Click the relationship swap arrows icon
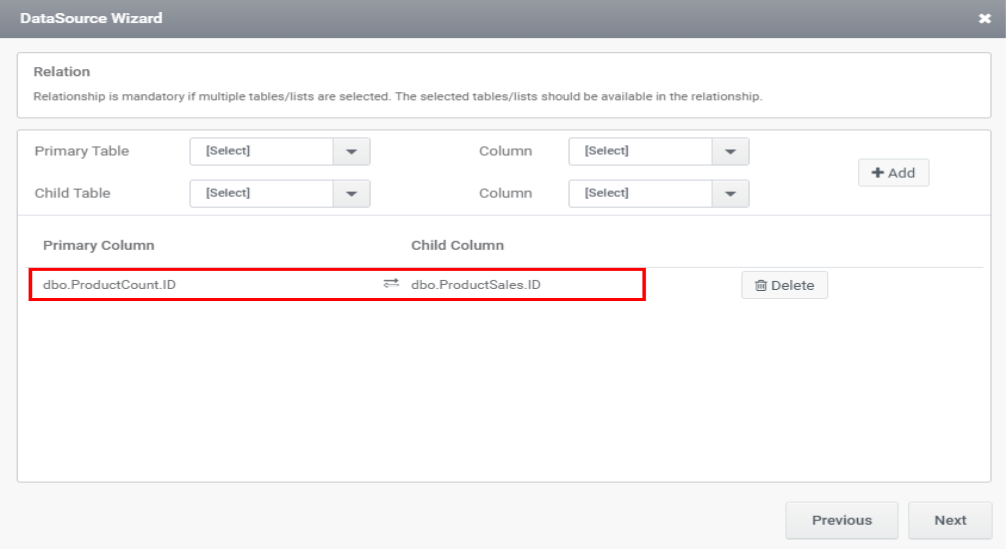Image resolution: width=1008 pixels, height=549 pixels. 391,285
